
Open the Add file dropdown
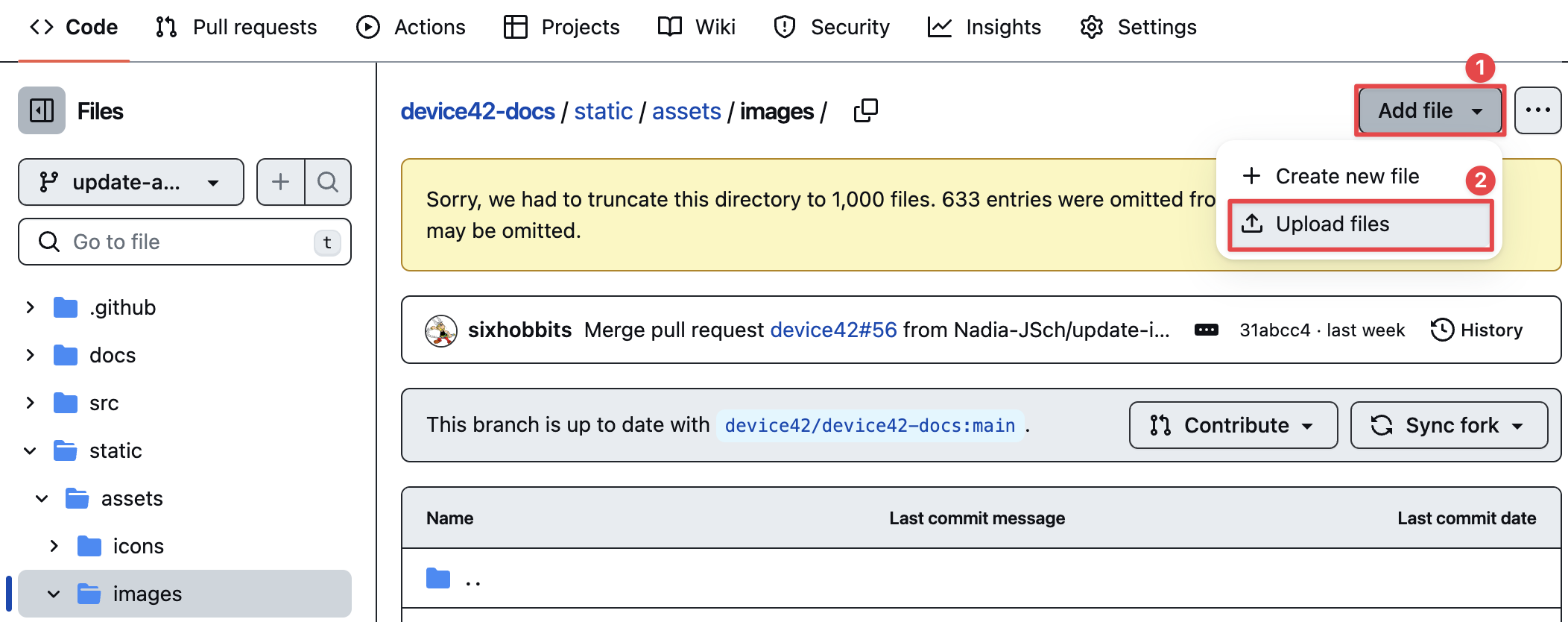1429,110
